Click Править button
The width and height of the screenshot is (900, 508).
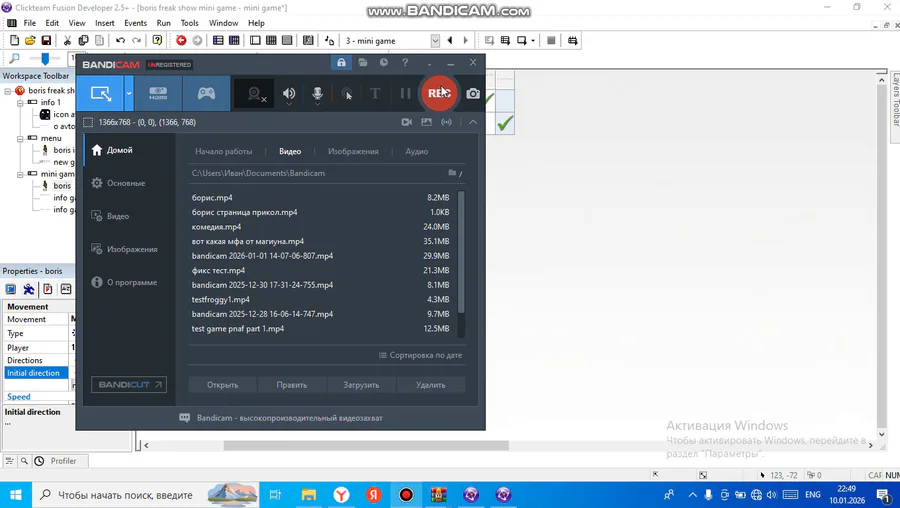click(x=292, y=385)
